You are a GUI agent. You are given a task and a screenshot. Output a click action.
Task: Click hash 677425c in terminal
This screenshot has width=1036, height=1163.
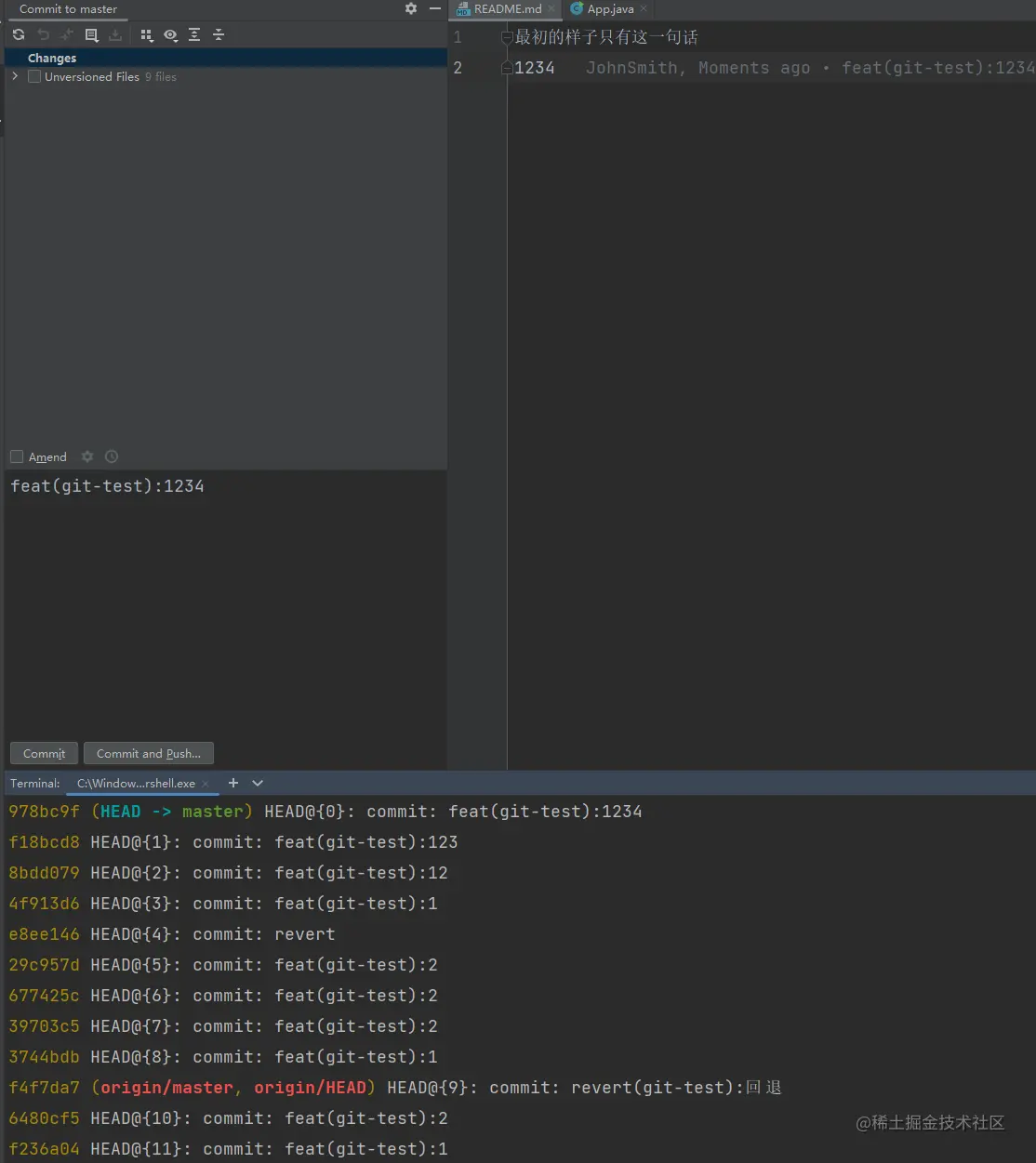tap(45, 996)
